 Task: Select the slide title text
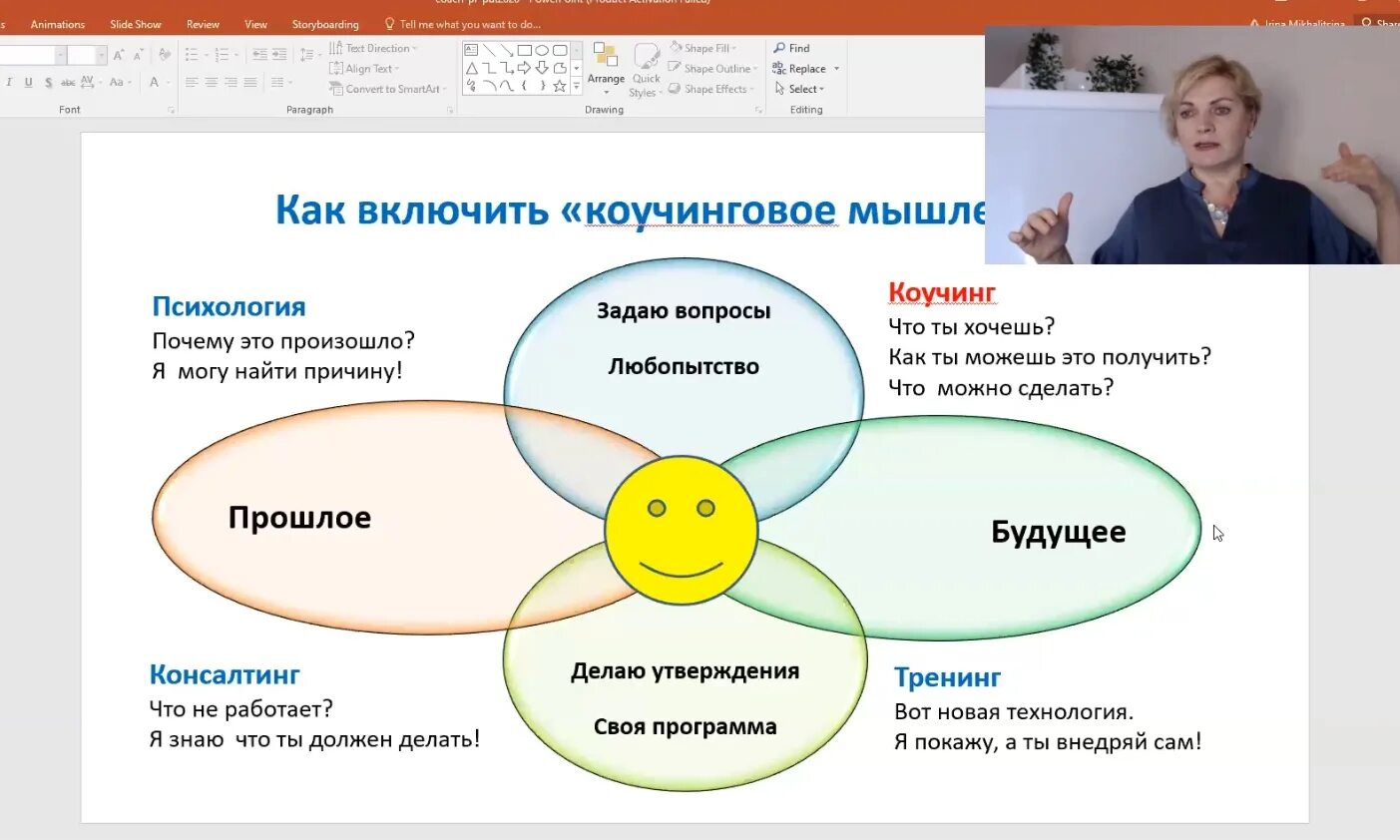630,210
